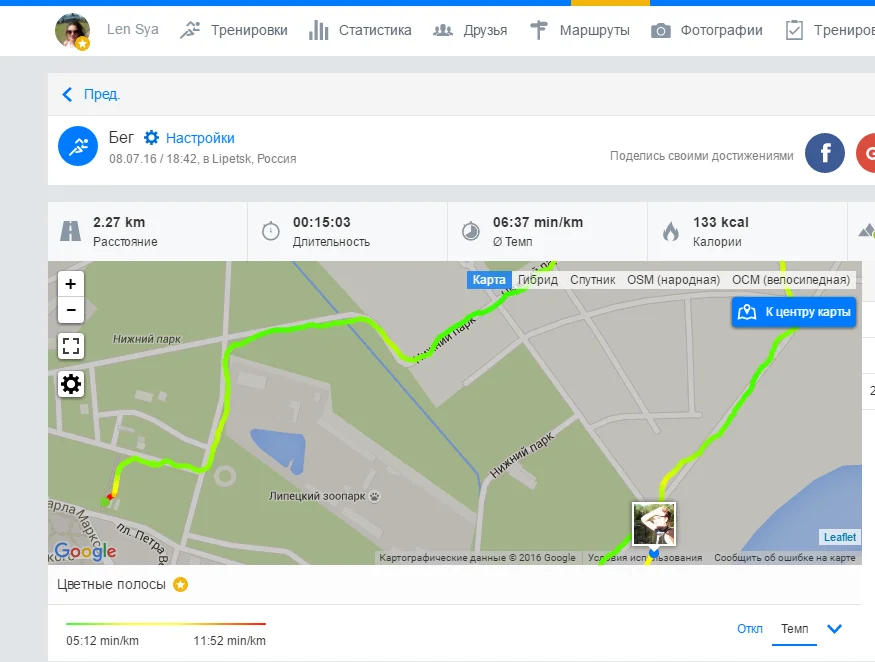Click the Google logo on the map
The height and width of the screenshot is (662, 875).
click(x=85, y=551)
